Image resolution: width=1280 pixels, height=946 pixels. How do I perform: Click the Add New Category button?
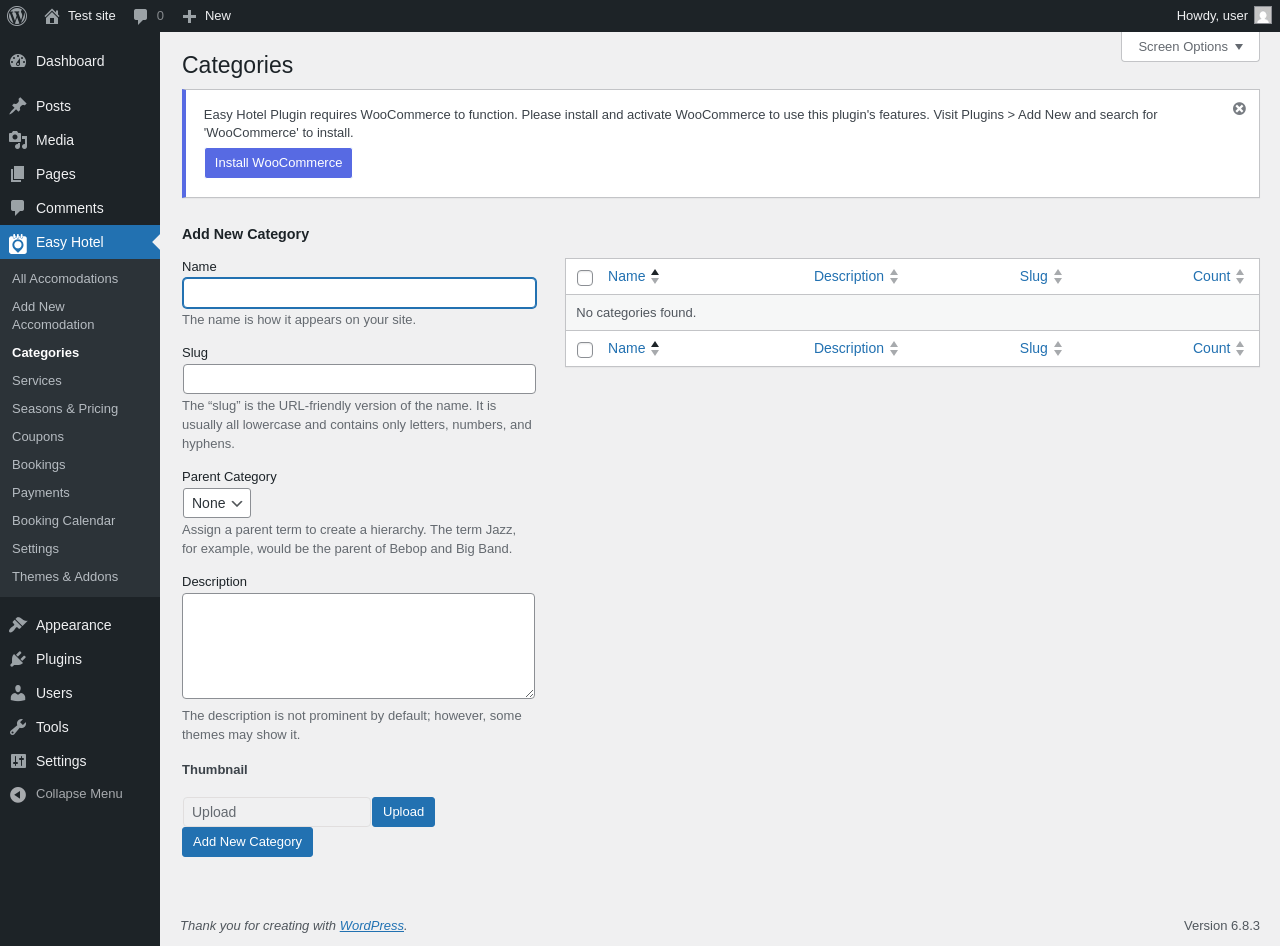pos(247,842)
